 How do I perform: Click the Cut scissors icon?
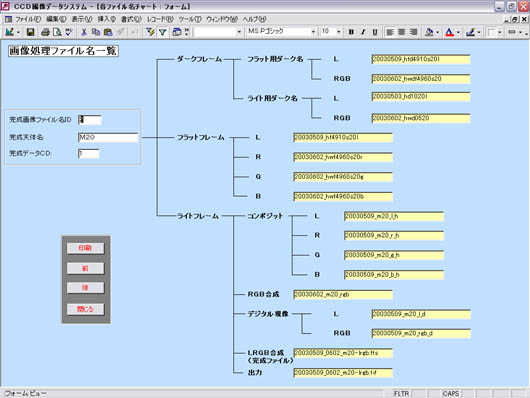pos(84,32)
